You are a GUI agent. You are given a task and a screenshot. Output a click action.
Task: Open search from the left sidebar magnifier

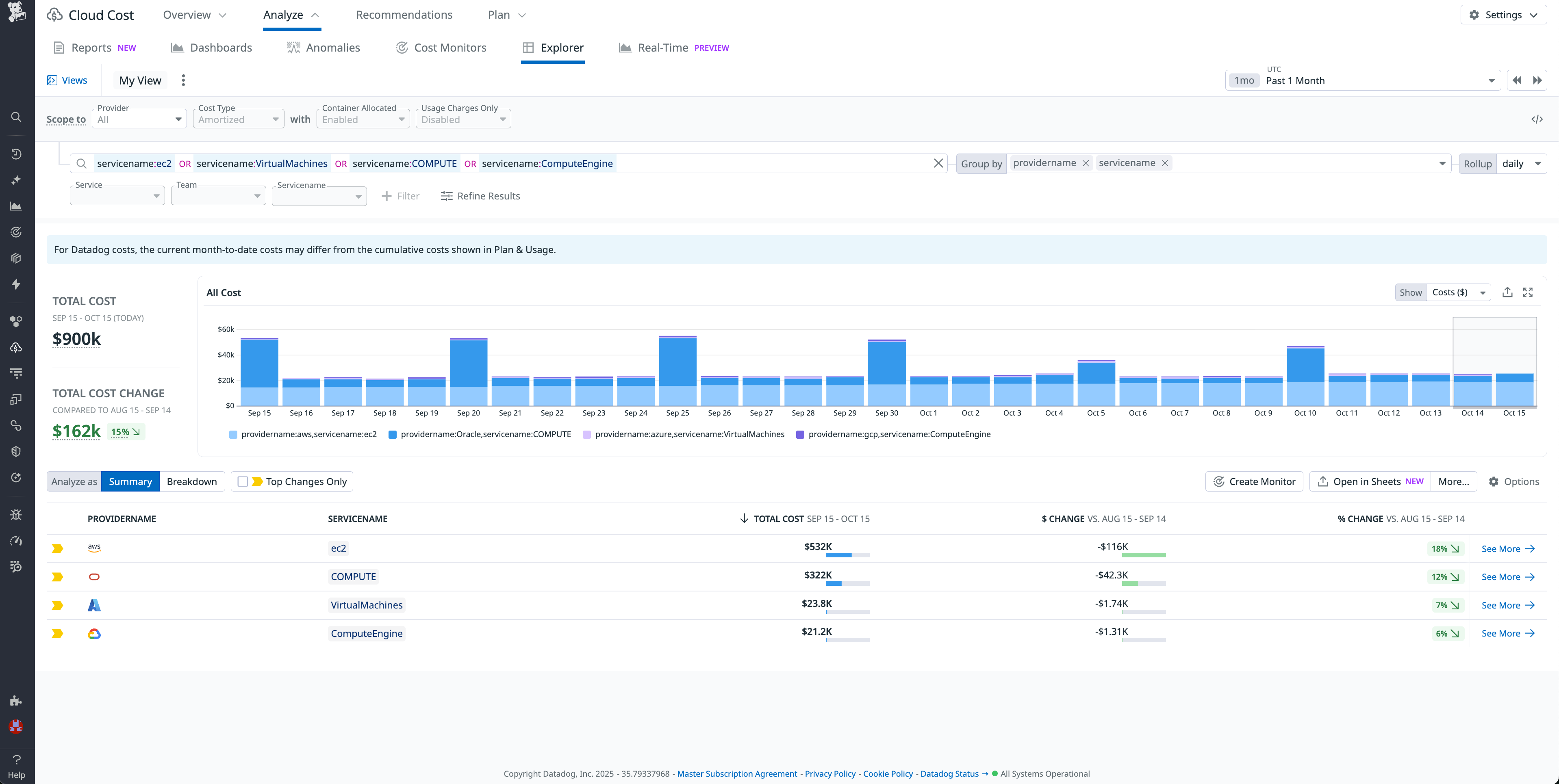point(16,117)
